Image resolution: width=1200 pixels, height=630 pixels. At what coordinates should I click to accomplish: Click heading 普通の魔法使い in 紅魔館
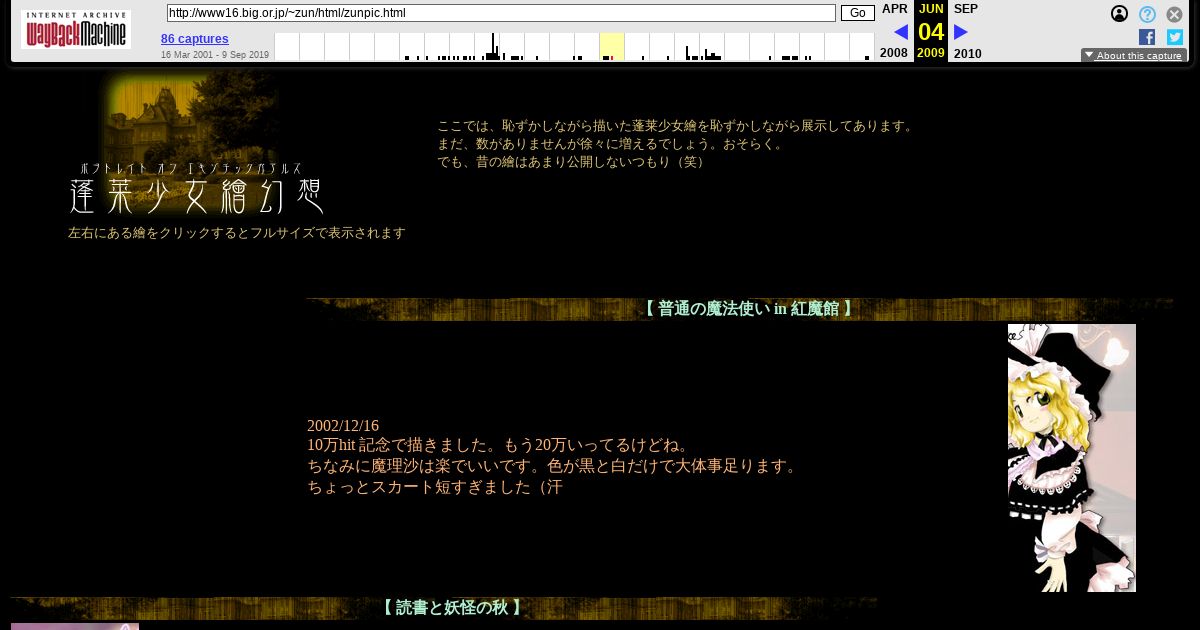pos(748,309)
